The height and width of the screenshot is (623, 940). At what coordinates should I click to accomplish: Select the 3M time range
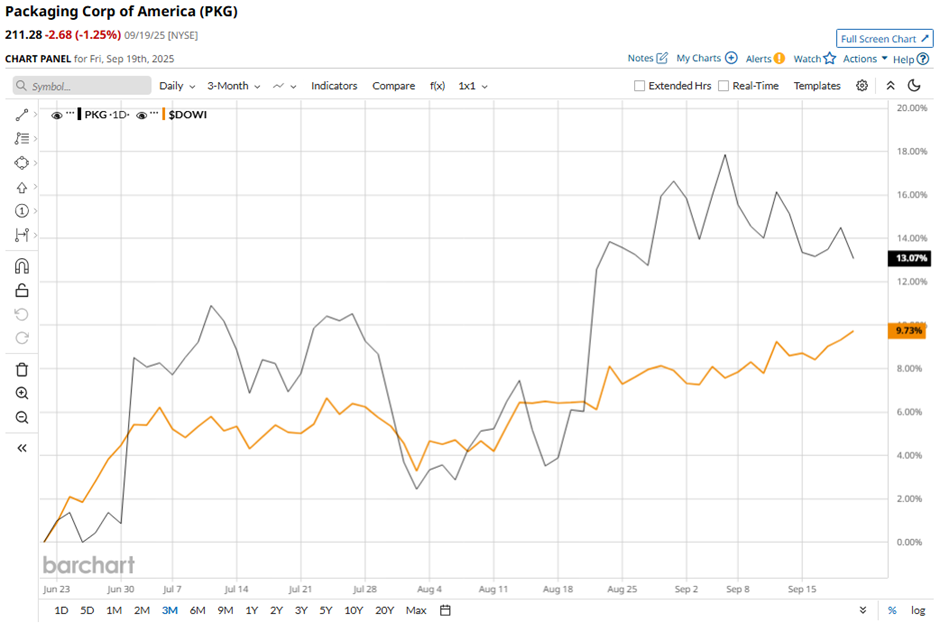170,610
